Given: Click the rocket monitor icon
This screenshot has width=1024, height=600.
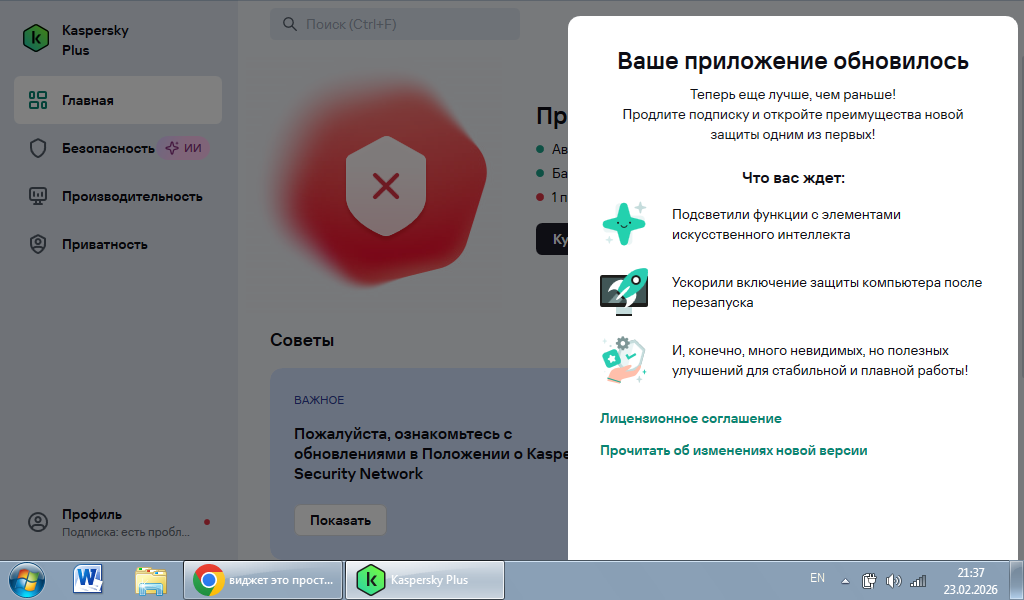Looking at the screenshot, I should (624, 291).
